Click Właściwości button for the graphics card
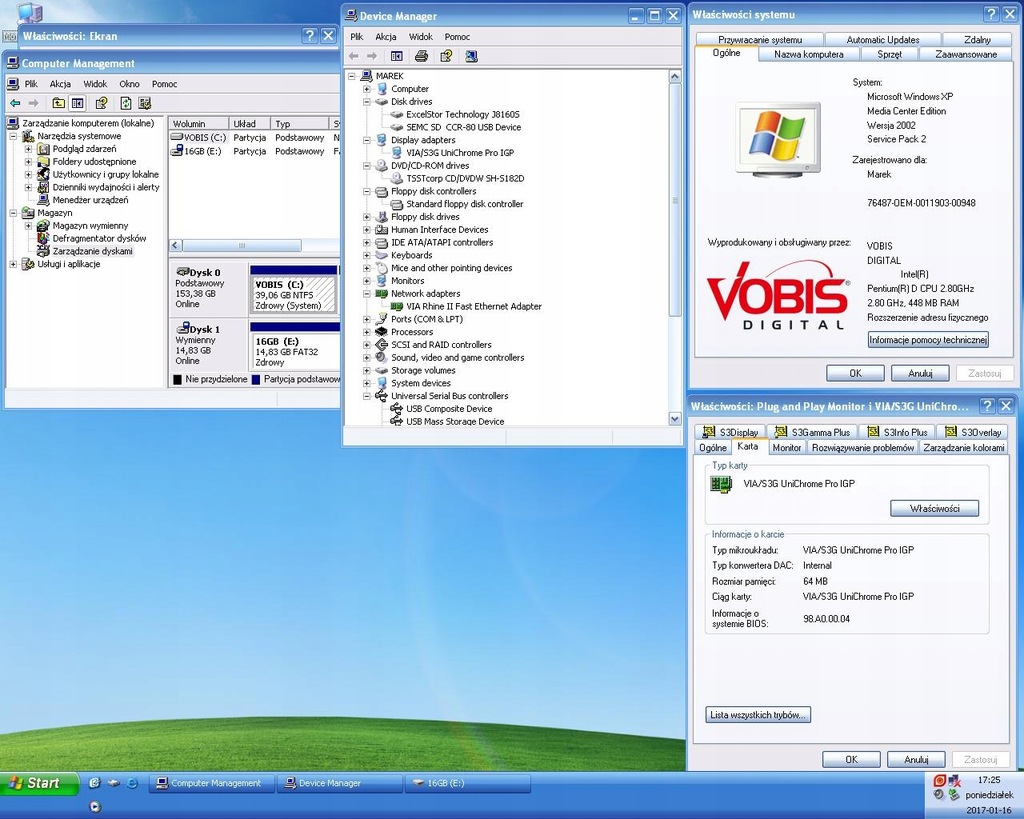The height and width of the screenshot is (819, 1024). [934, 508]
